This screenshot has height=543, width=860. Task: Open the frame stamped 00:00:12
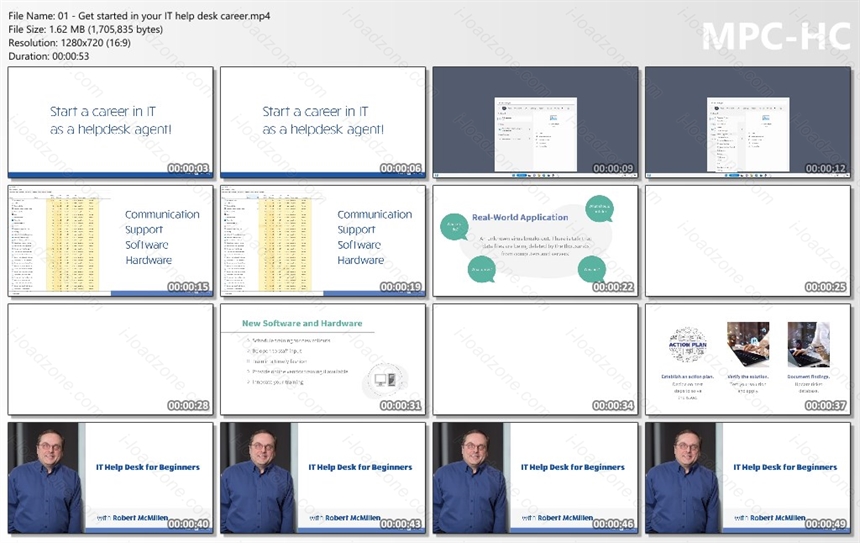pyautogui.click(x=748, y=122)
